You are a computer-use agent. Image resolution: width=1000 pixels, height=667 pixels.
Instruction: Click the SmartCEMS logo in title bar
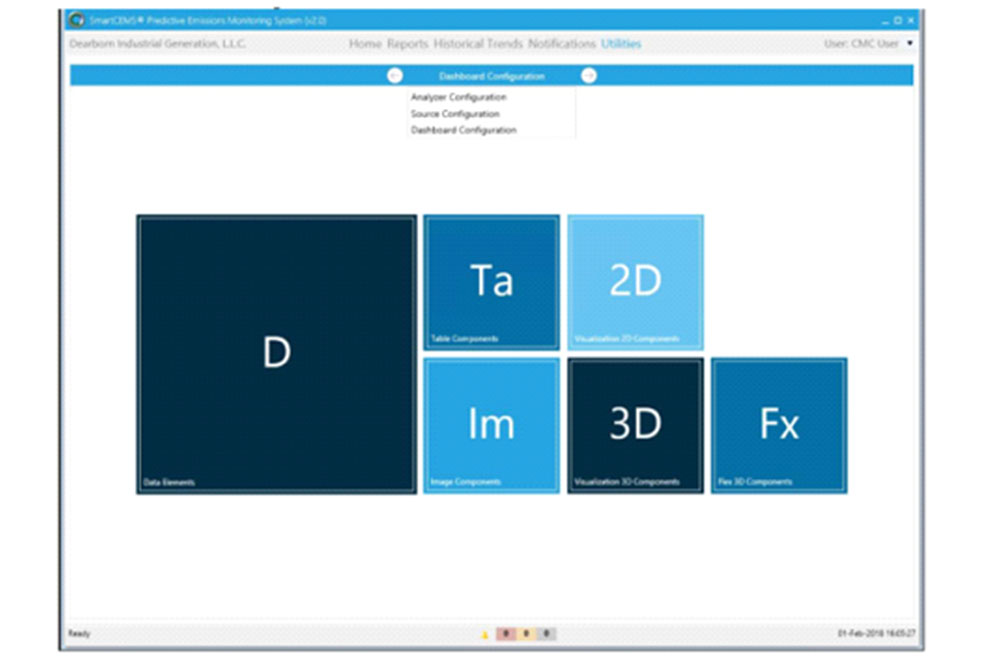tap(75, 20)
